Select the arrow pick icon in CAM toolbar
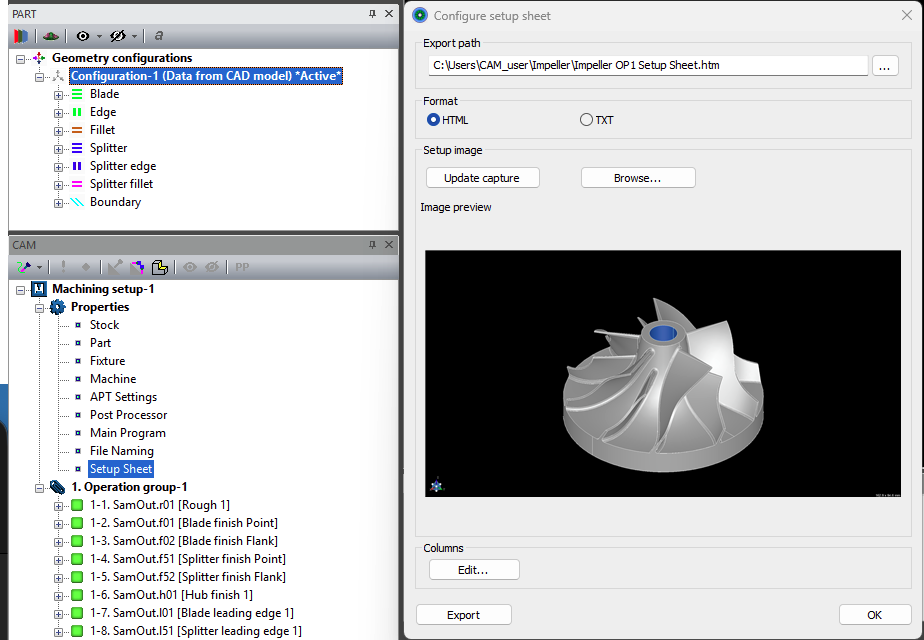Image resolution: width=924 pixels, height=640 pixels. [x=115, y=267]
